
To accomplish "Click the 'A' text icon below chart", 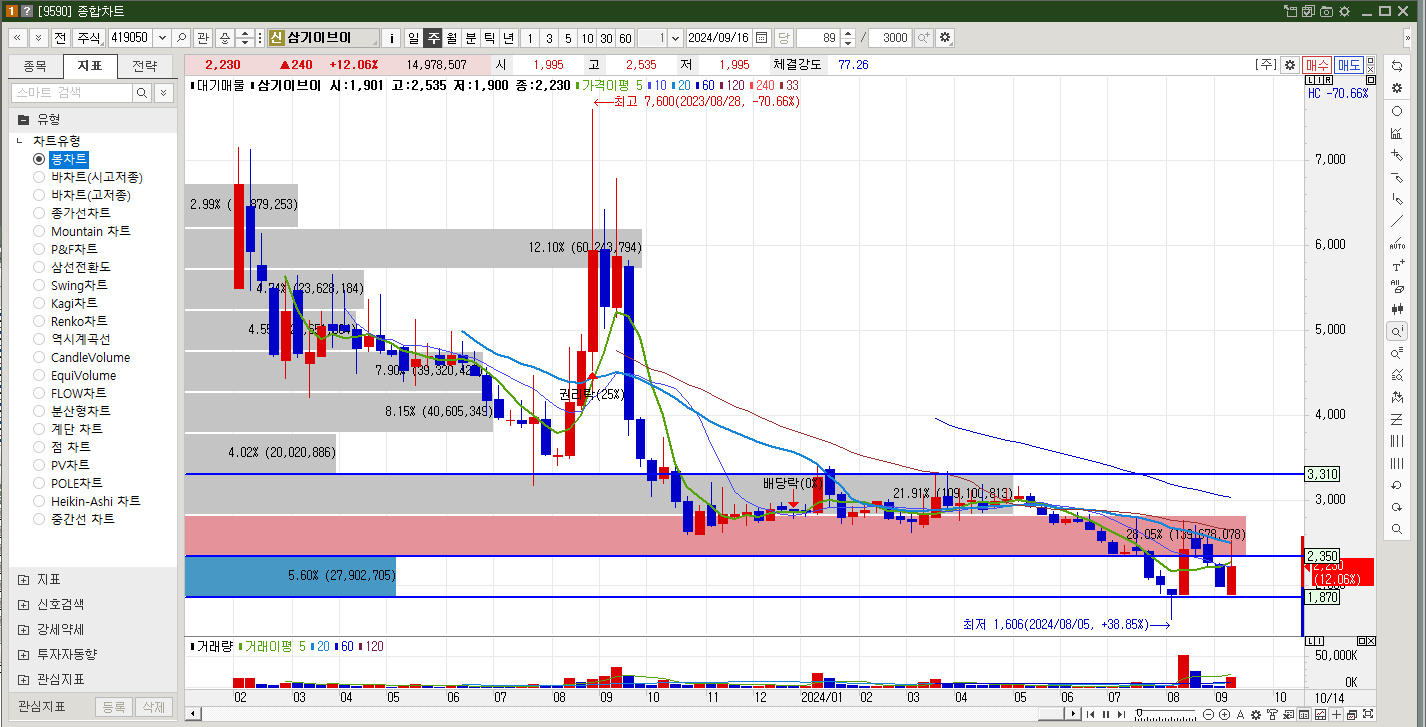I will (1240, 714).
